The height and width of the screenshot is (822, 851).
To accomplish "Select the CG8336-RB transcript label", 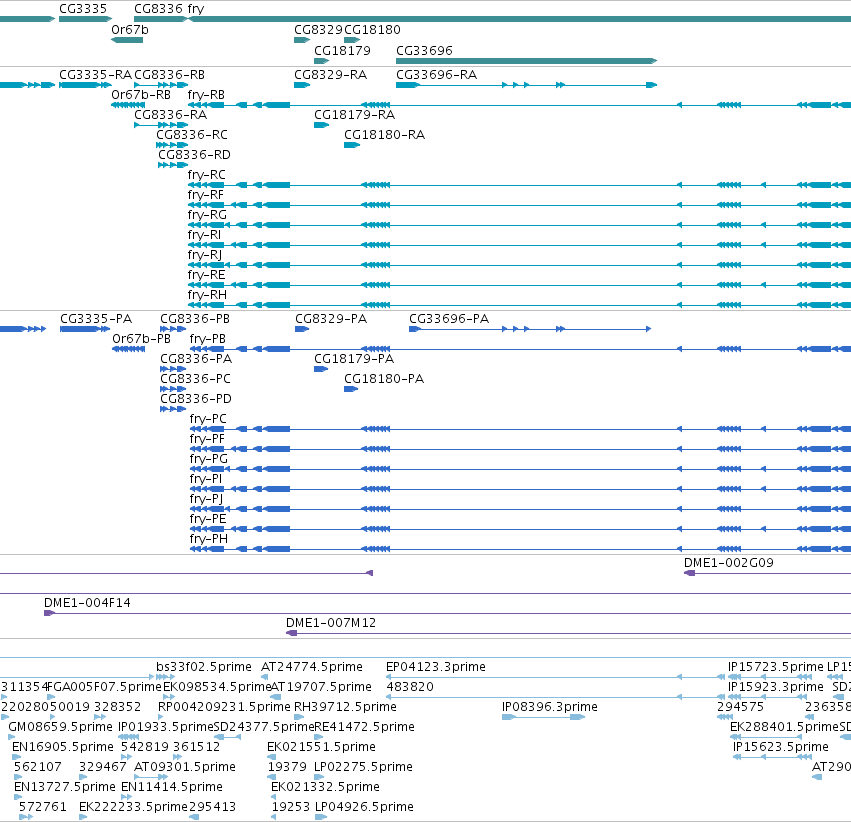I will (x=169, y=74).
